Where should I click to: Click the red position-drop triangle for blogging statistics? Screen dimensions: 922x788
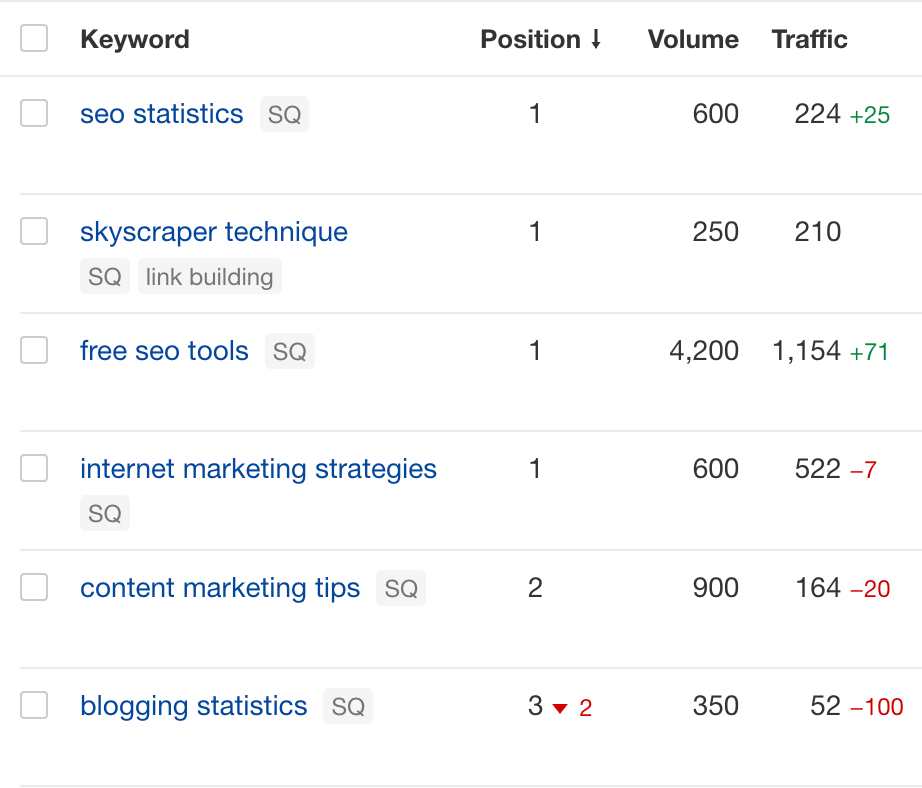point(560,707)
